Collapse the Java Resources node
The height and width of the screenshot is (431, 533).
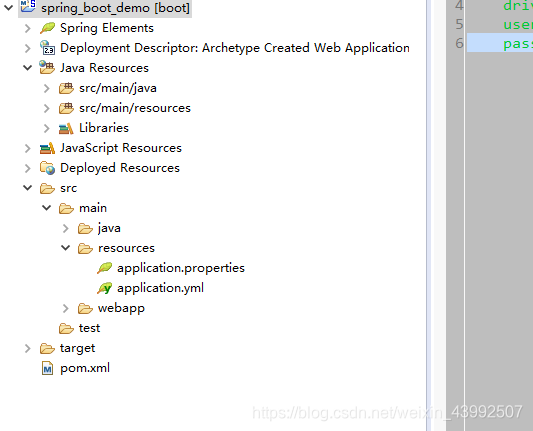tap(28, 68)
